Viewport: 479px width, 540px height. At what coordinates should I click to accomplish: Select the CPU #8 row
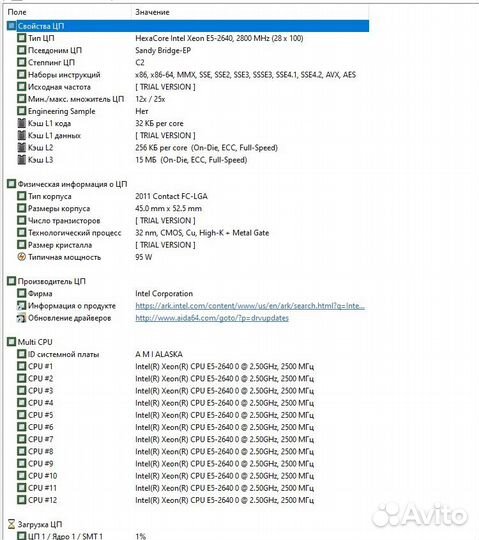(166, 451)
